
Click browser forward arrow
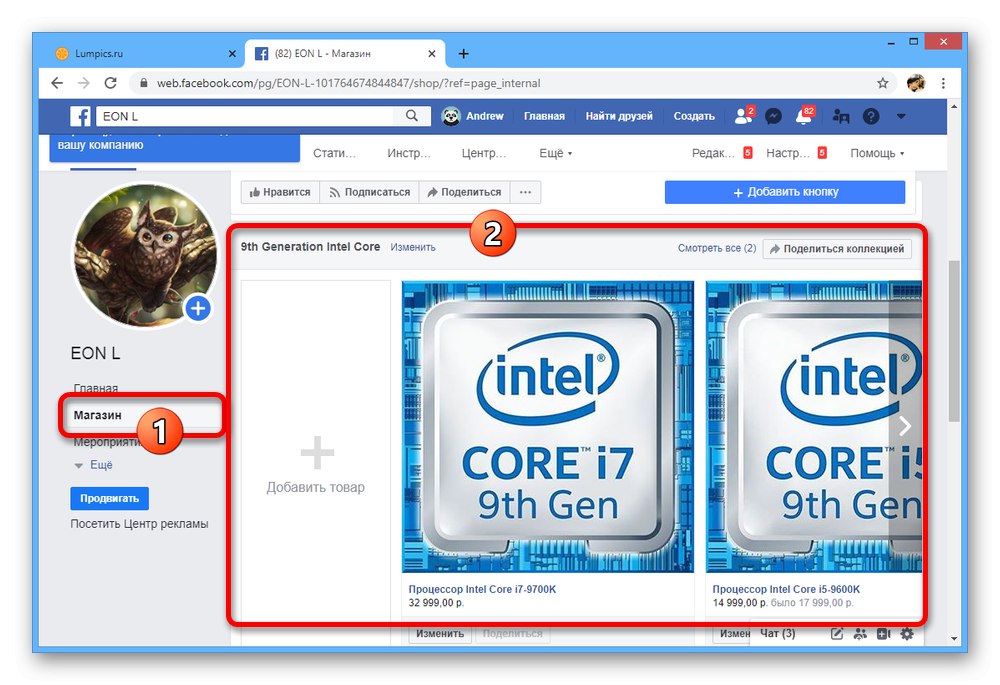[84, 83]
